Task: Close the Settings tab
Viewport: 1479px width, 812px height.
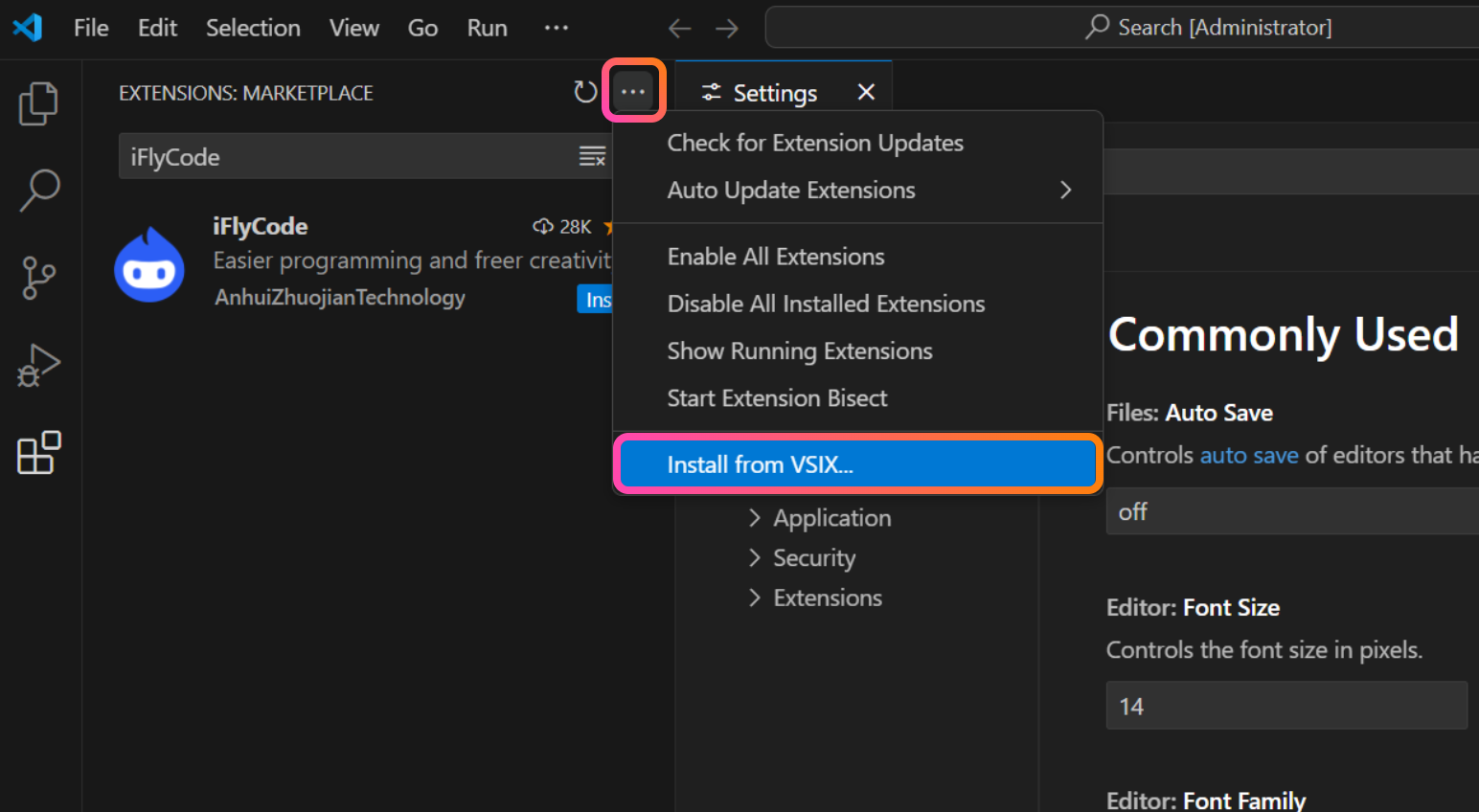Action: tap(866, 92)
